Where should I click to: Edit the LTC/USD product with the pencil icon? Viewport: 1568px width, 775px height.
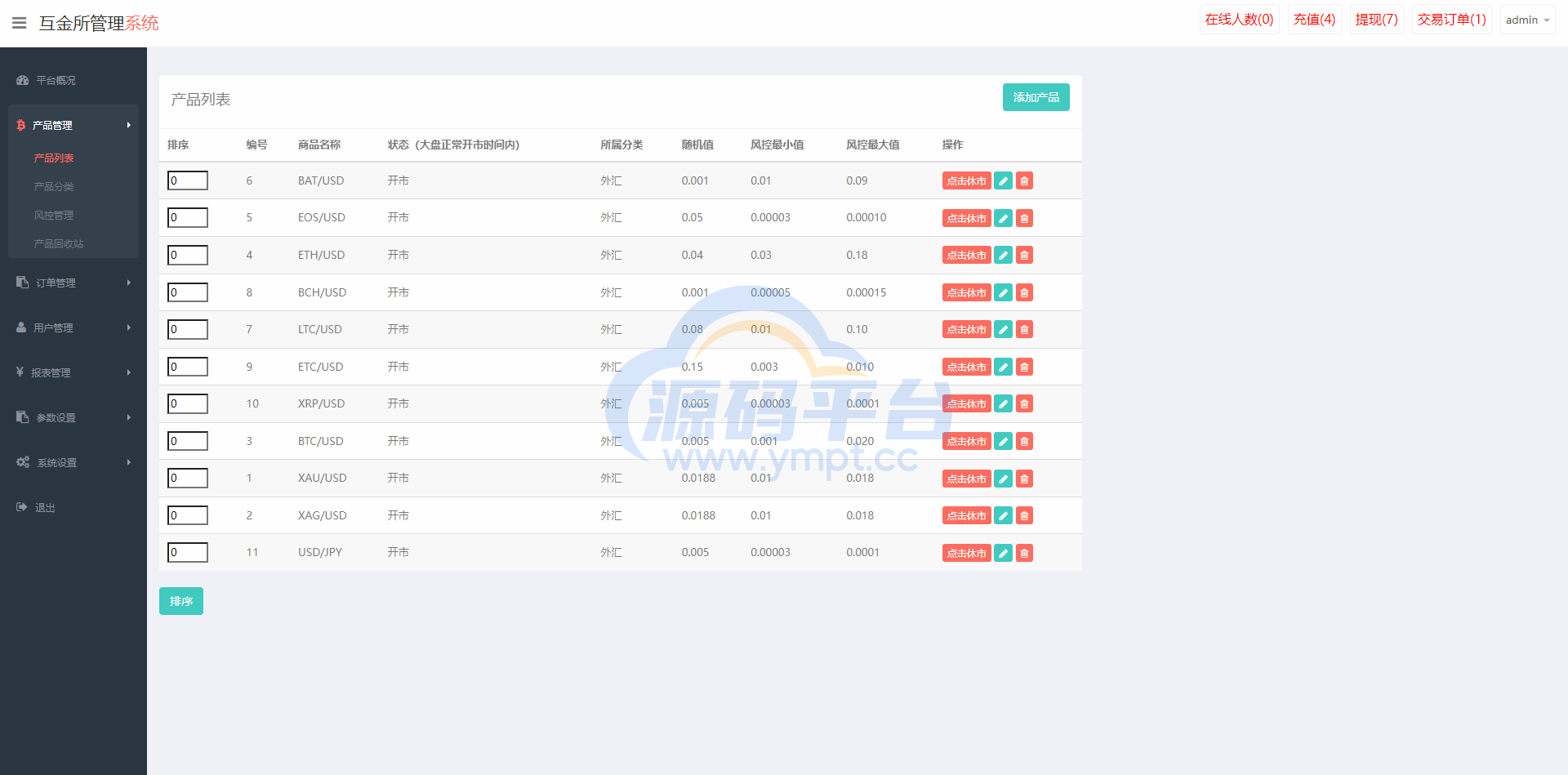(1004, 329)
